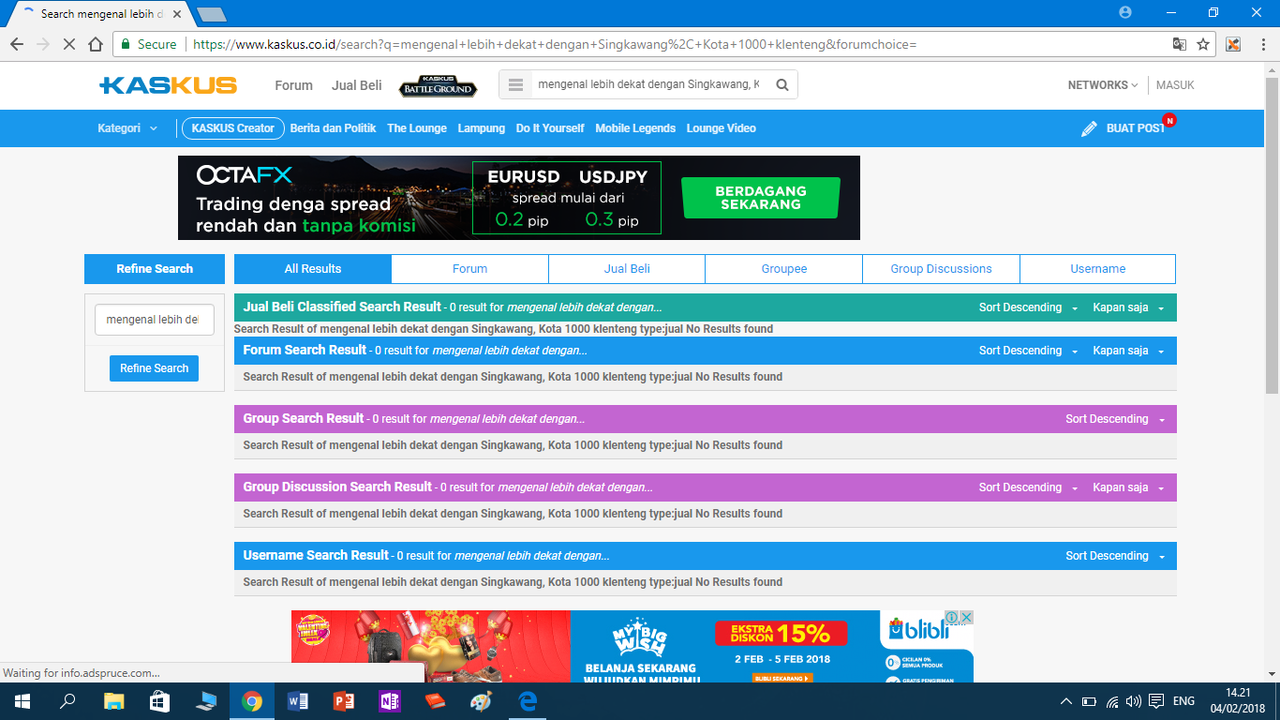Open Sort Descending in Forum Search Result
This screenshot has height=720, width=1280.
pos(1028,351)
